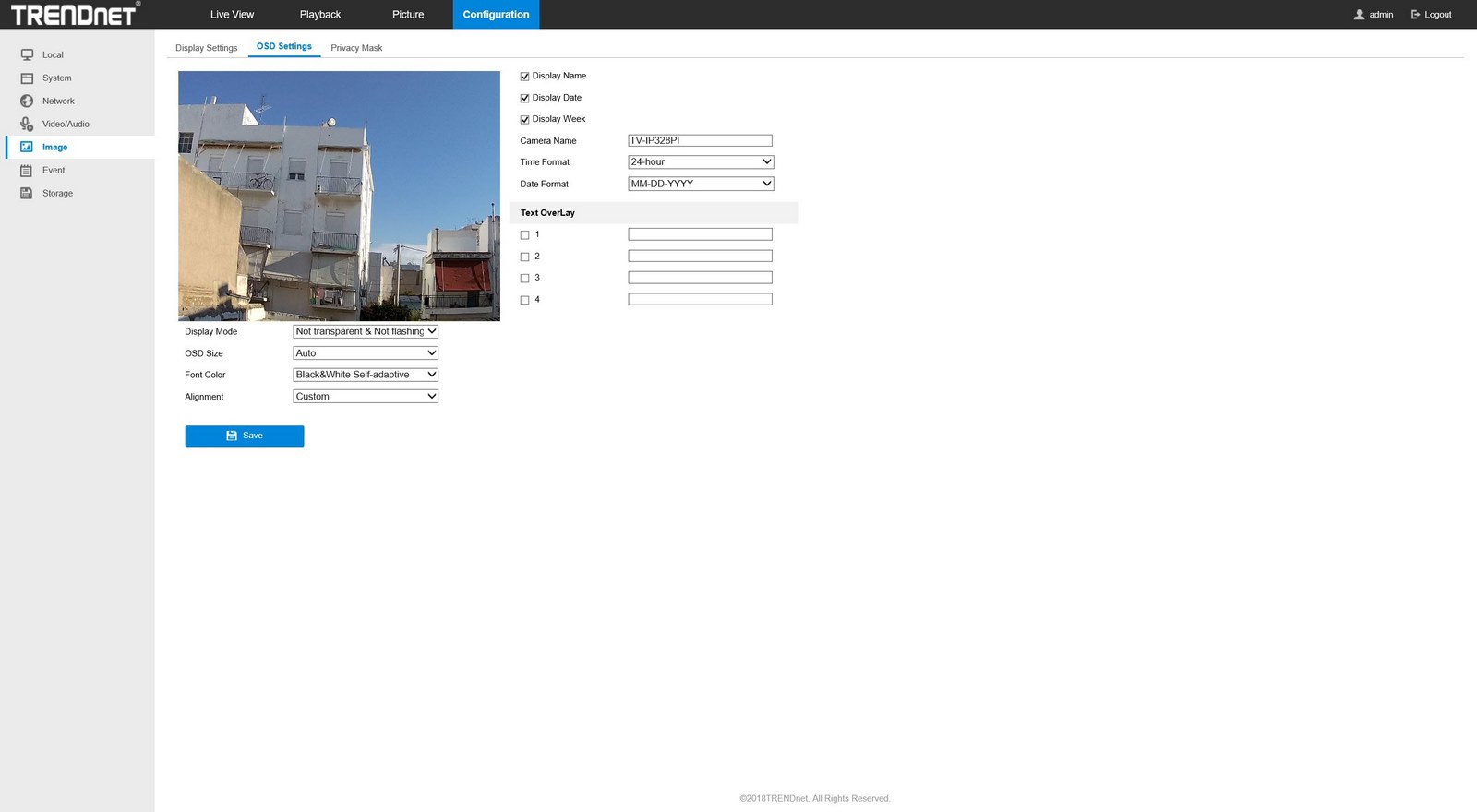
Task: Click Text Overlay 3 input field
Action: 700,278
